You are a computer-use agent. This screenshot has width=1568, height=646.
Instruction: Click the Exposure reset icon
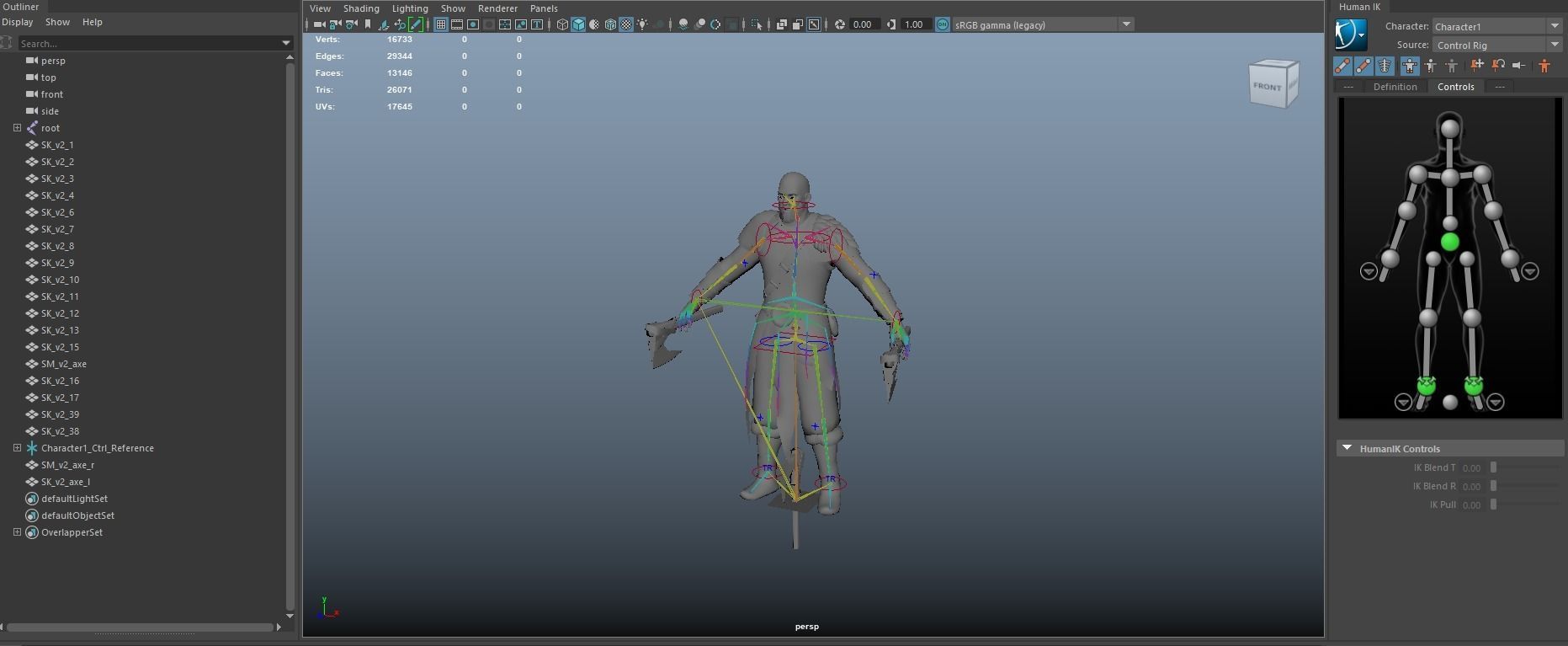pyautogui.click(x=839, y=24)
